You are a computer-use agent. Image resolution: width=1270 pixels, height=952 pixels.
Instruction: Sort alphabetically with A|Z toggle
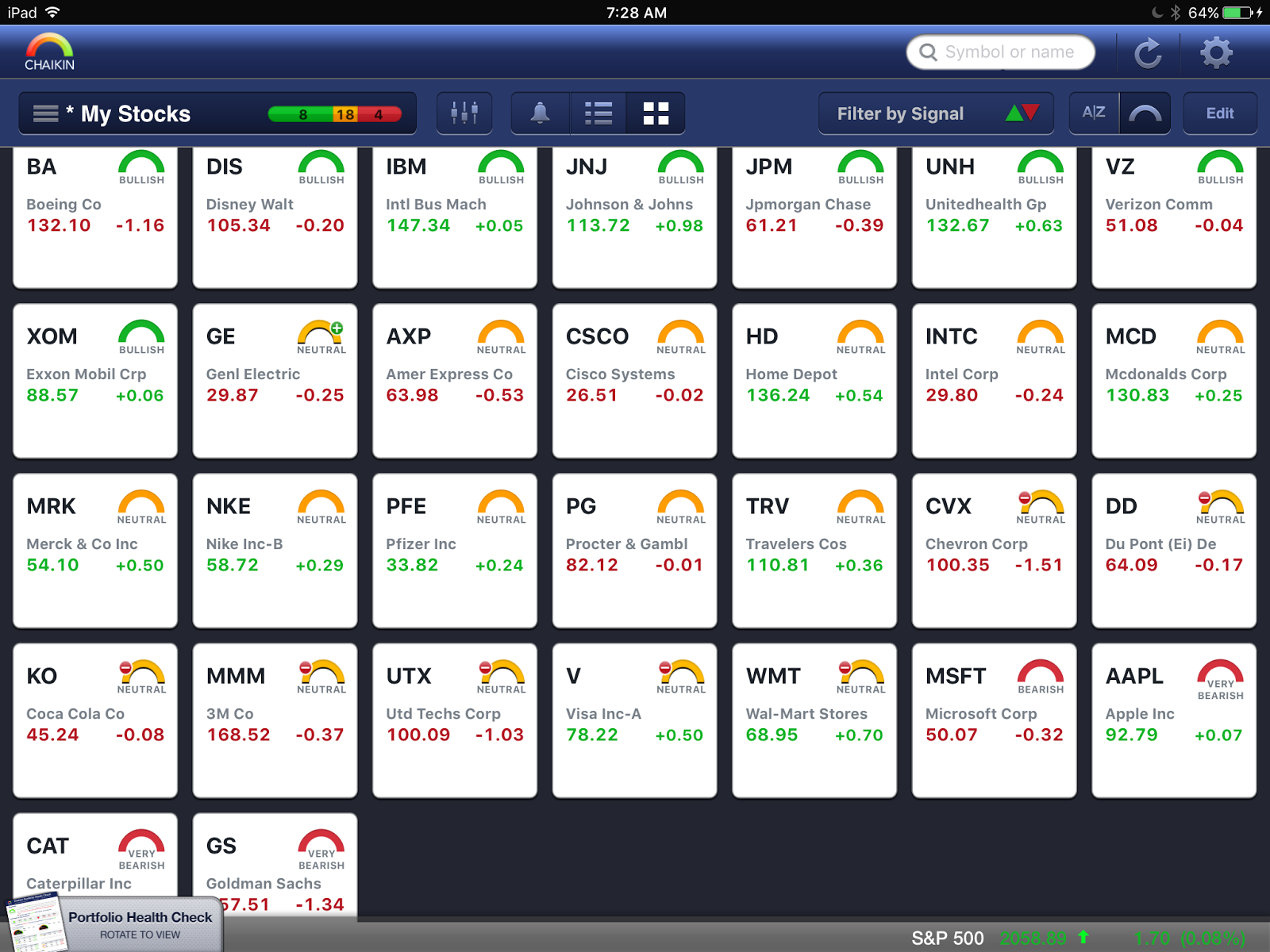point(1094,113)
